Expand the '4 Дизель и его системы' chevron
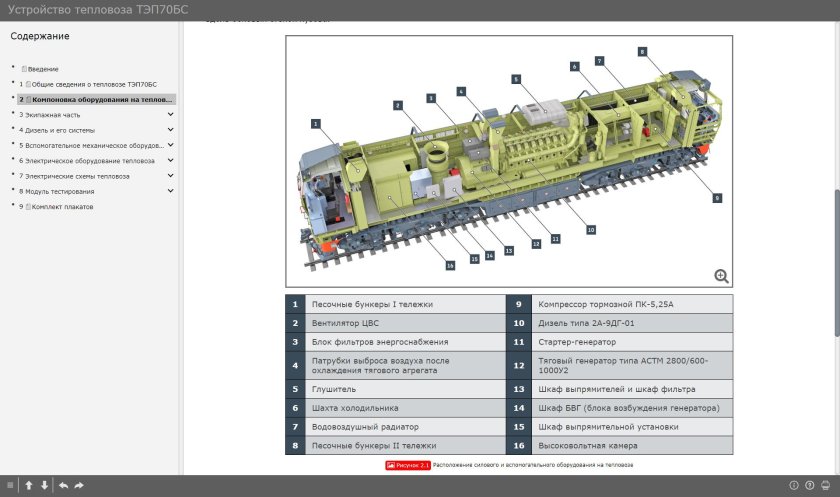 click(x=171, y=129)
